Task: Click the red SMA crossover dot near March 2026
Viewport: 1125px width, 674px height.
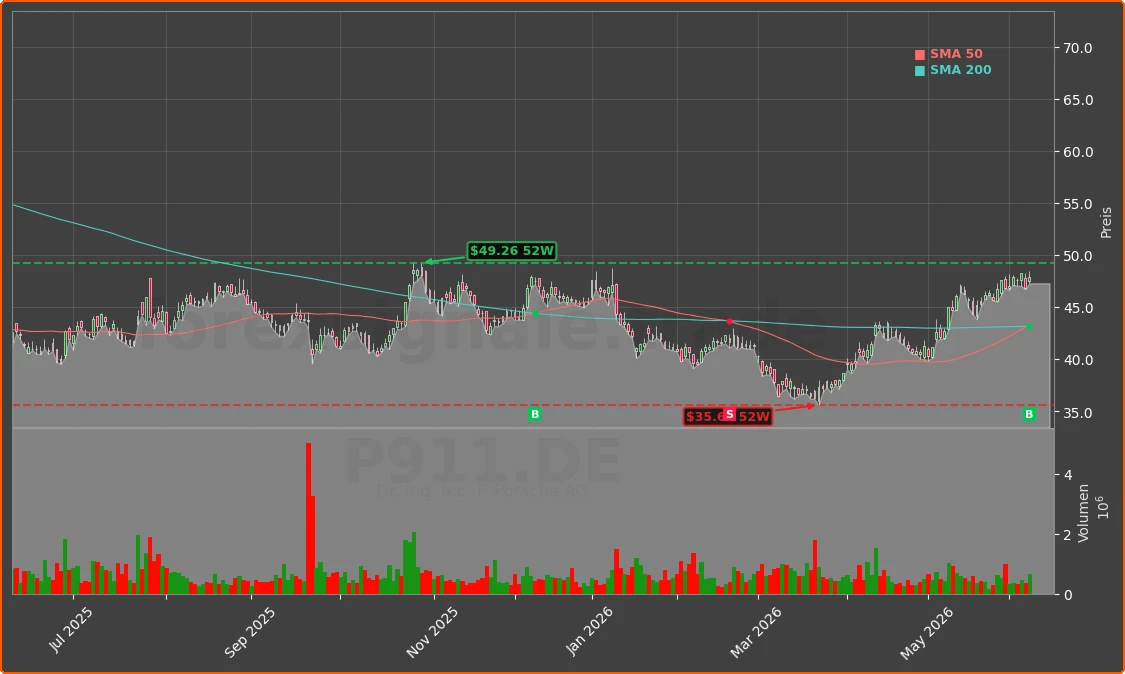Action: tap(730, 322)
